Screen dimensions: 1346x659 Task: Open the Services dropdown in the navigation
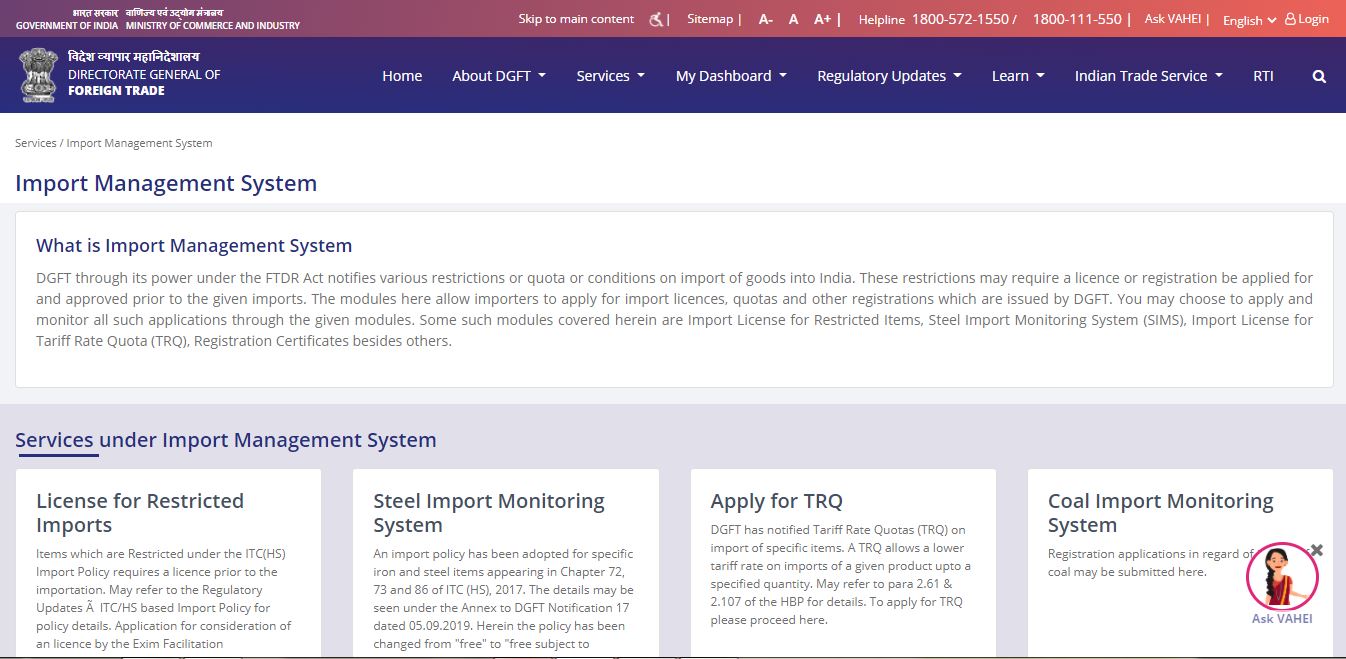click(610, 75)
